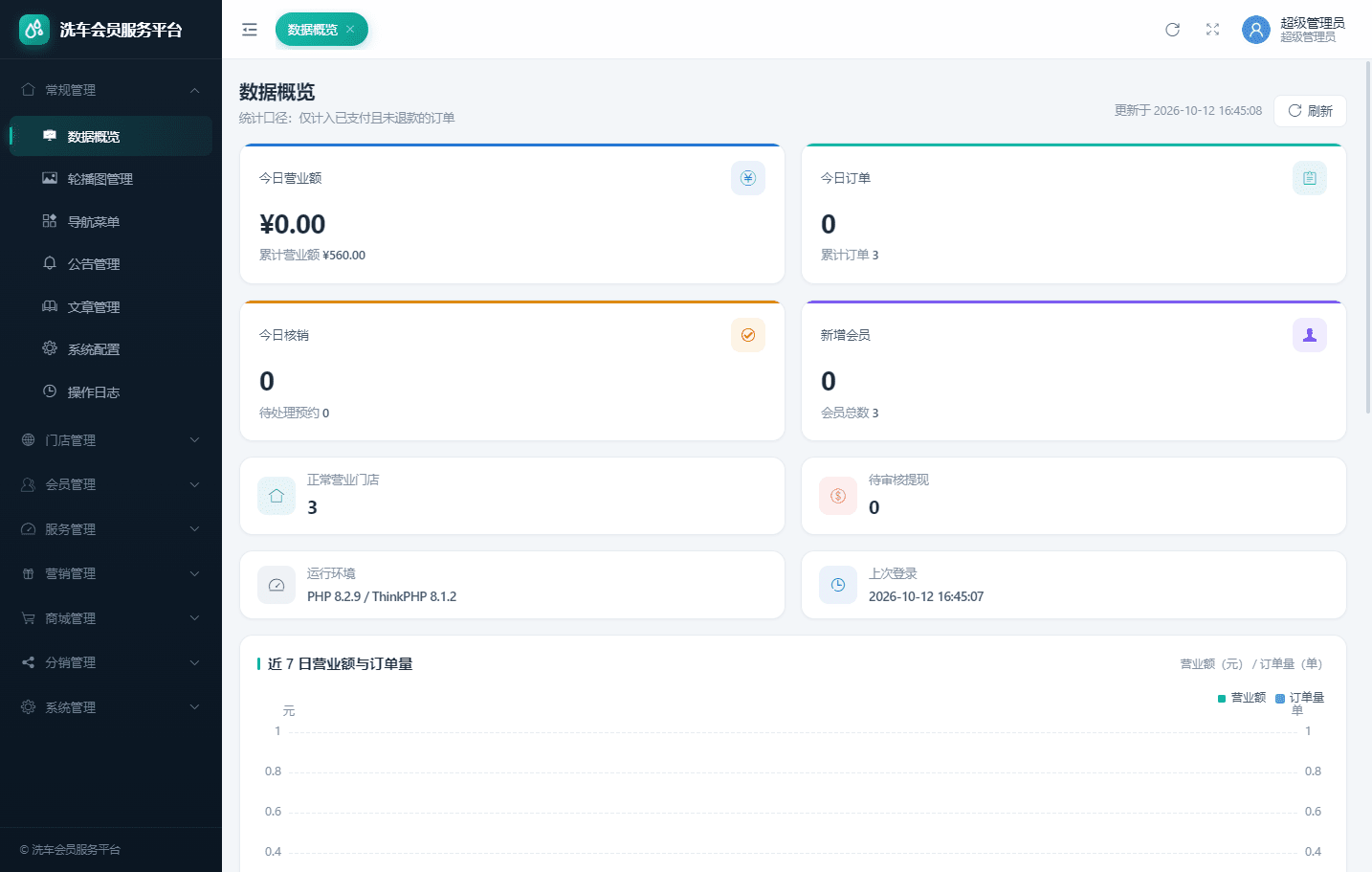Close the 数据概览 tab
The image size is (1372, 872).
350,30
